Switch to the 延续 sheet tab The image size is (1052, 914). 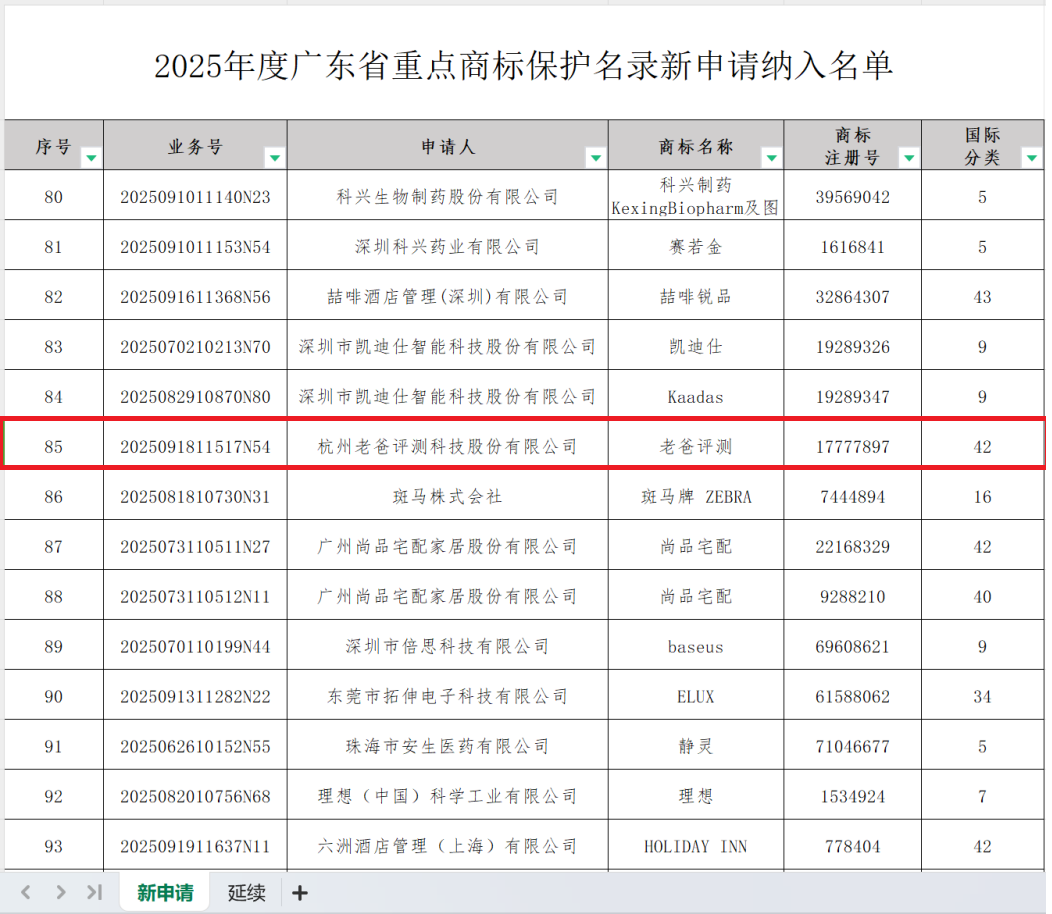click(x=246, y=893)
